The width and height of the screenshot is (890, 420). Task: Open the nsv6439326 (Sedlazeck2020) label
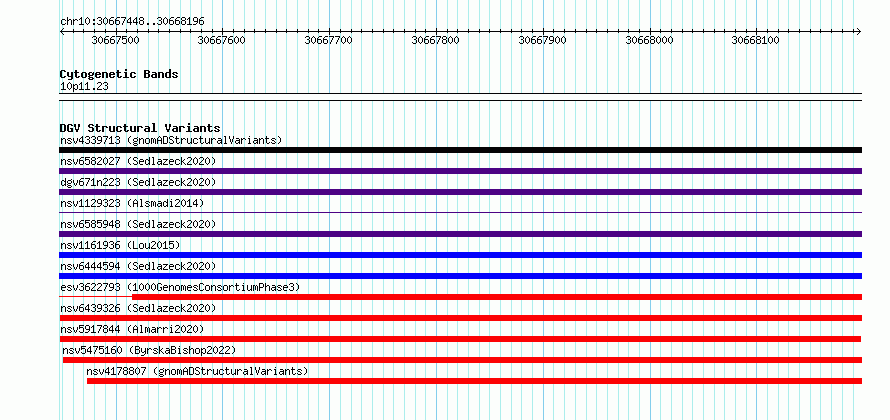point(138,308)
